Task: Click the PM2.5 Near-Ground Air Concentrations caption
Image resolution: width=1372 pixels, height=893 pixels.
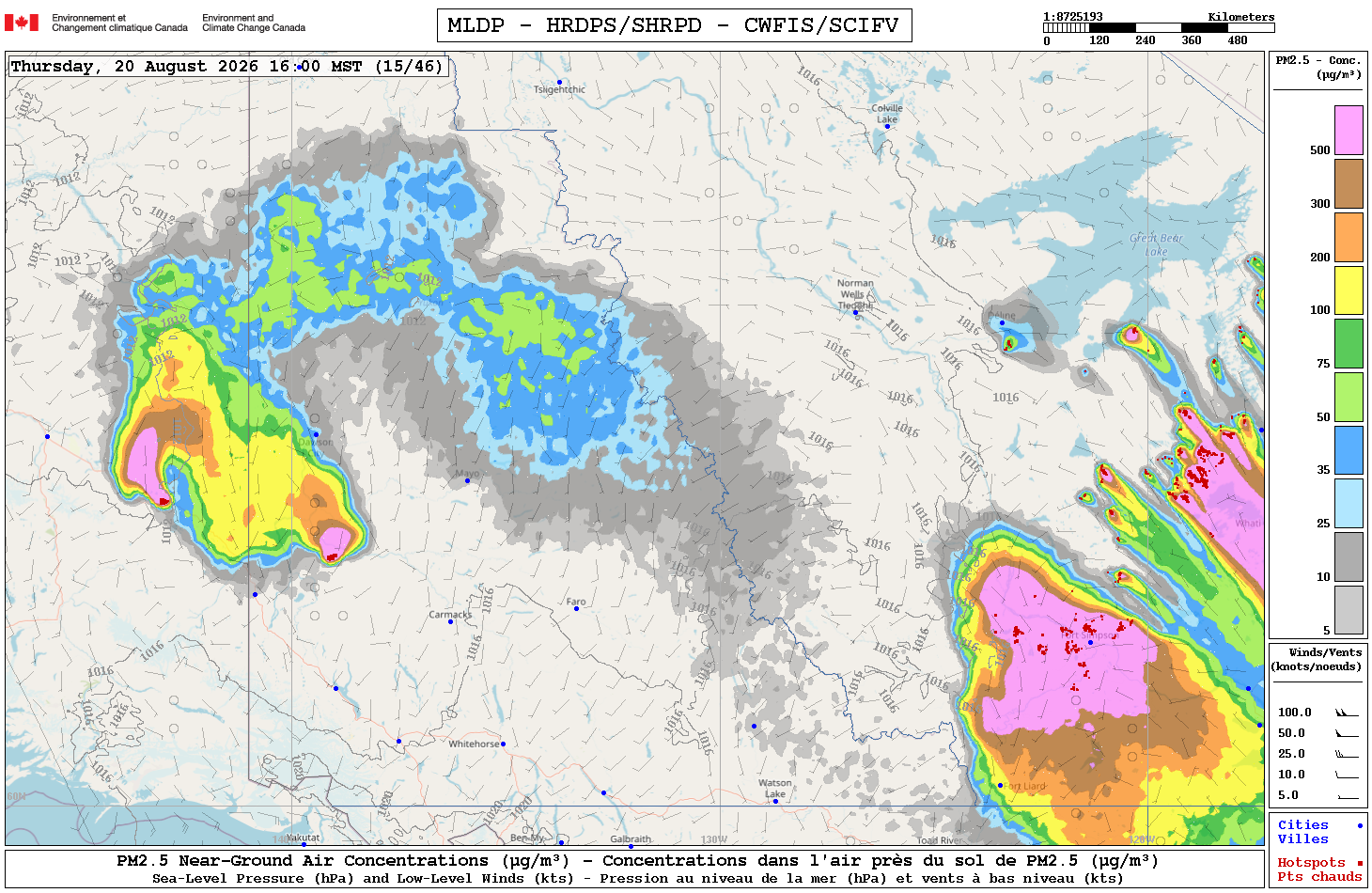Action: (637, 861)
